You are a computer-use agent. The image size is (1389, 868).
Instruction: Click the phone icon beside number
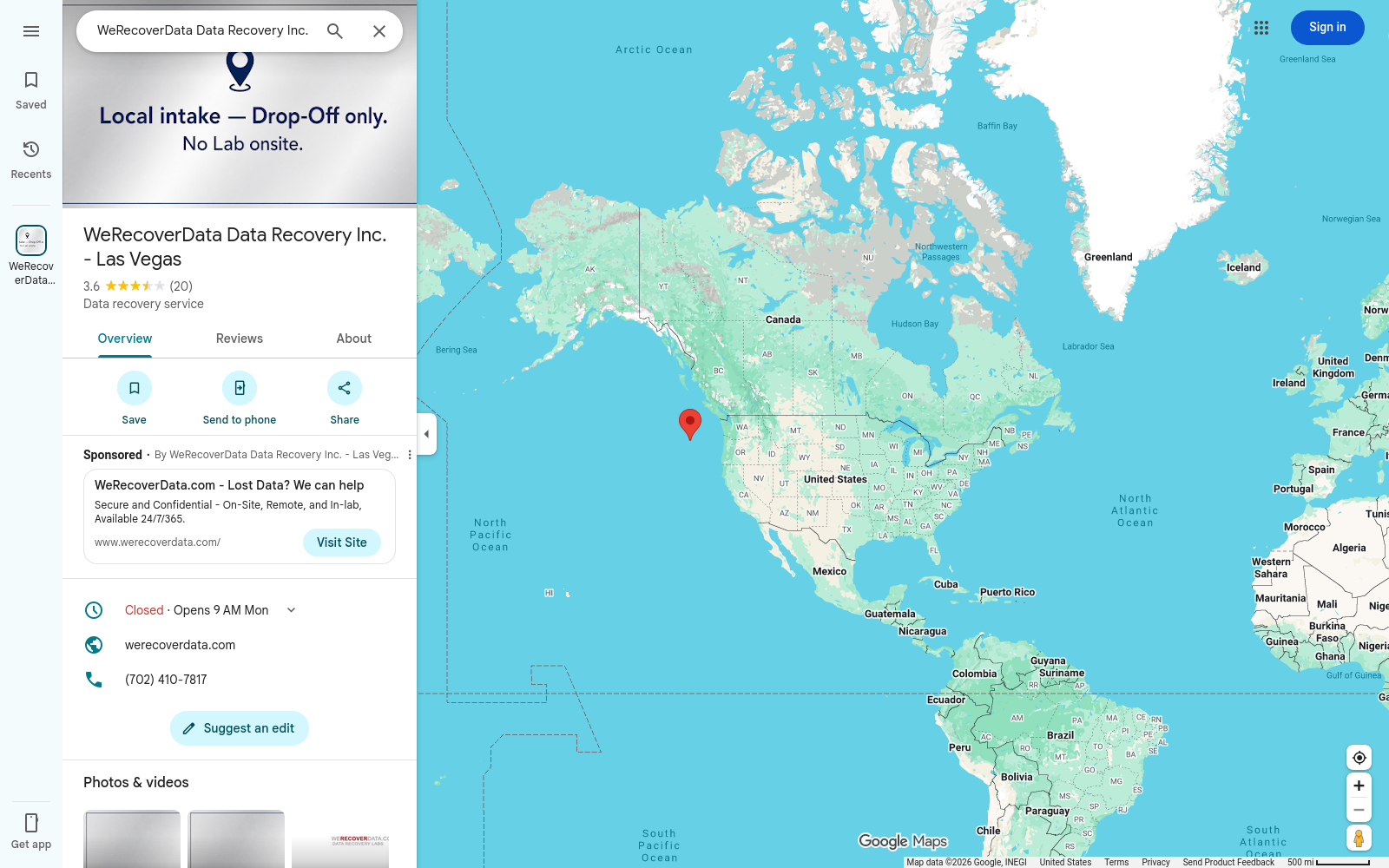point(94,680)
